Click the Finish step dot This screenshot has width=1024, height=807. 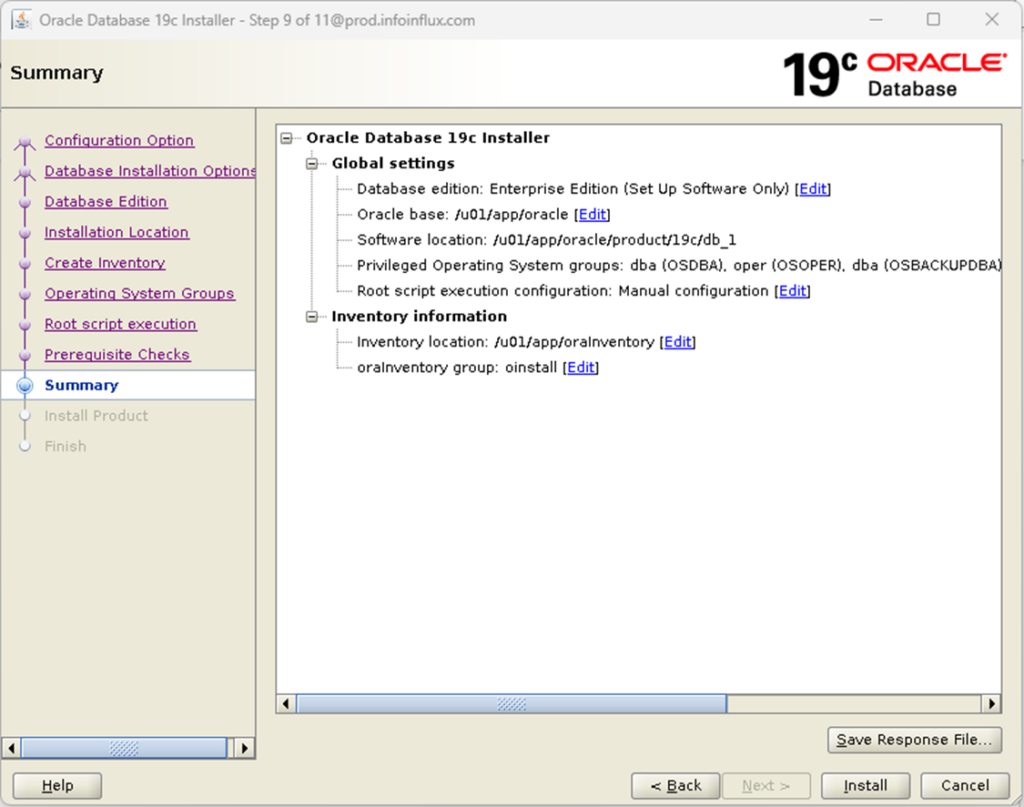24,446
